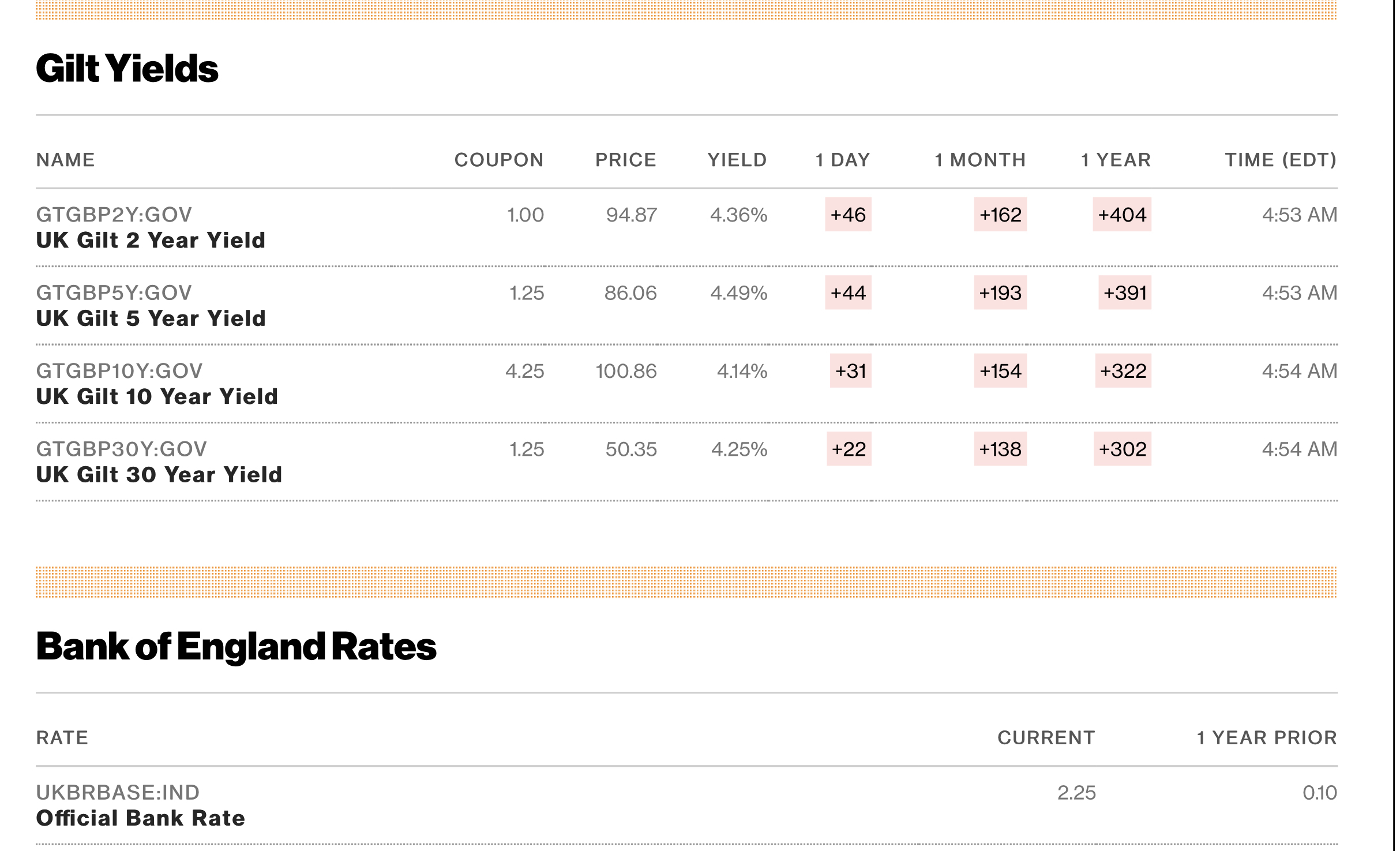Click the +46 one-day change
This screenshot has height=851, width=1400.
(848, 215)
